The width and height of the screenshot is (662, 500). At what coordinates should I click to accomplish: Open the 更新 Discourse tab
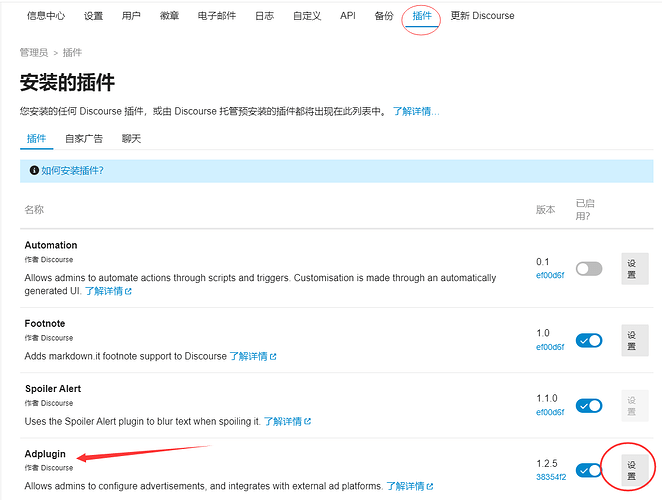point(482,16)
